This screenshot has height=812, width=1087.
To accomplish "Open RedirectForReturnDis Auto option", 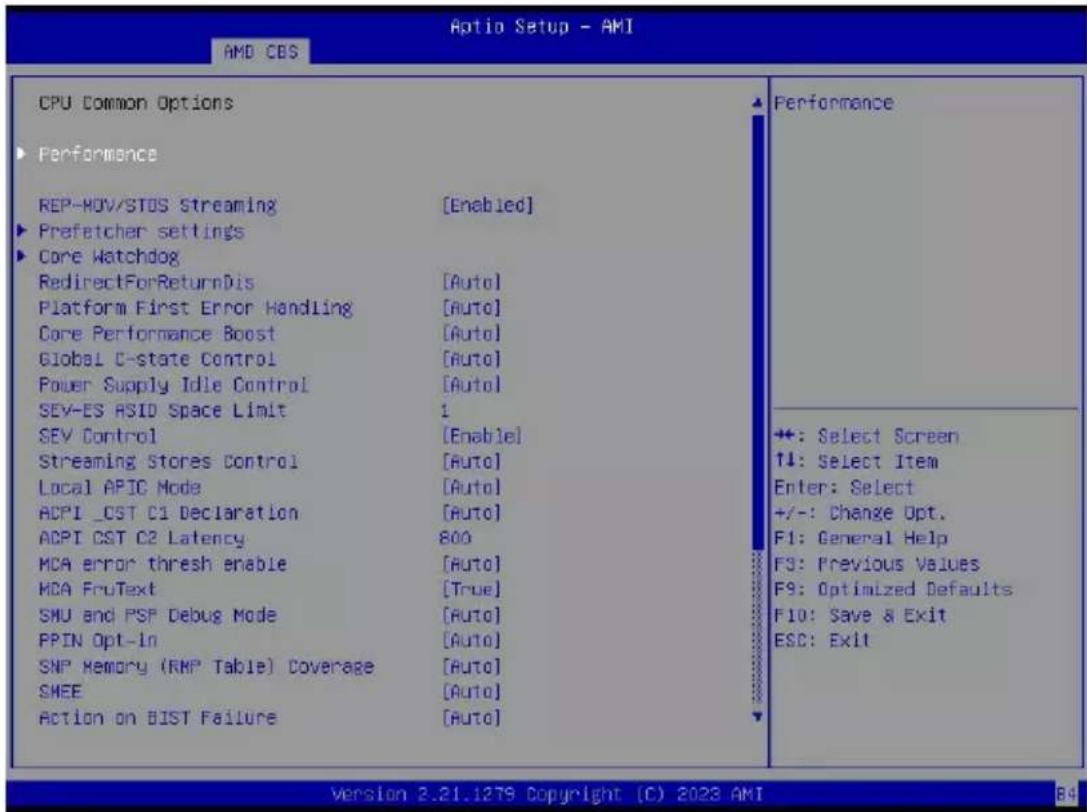I will pos(471,282).
